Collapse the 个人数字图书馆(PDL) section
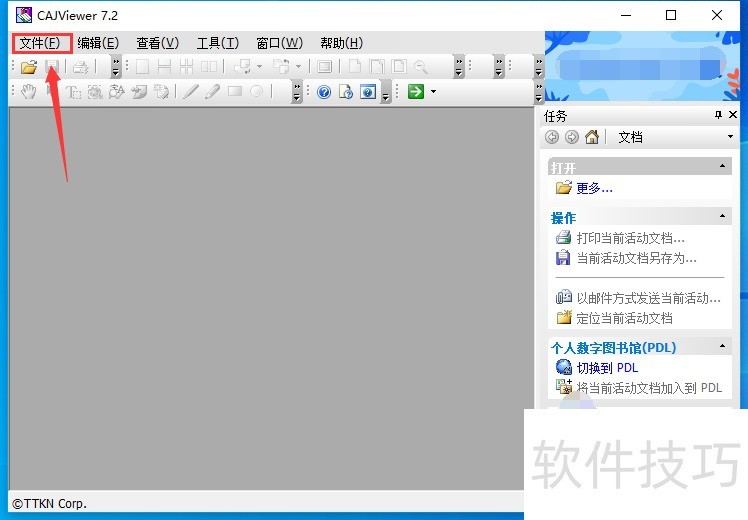The height and width of the screenshot is (520, 748). [x=723, y=346]
